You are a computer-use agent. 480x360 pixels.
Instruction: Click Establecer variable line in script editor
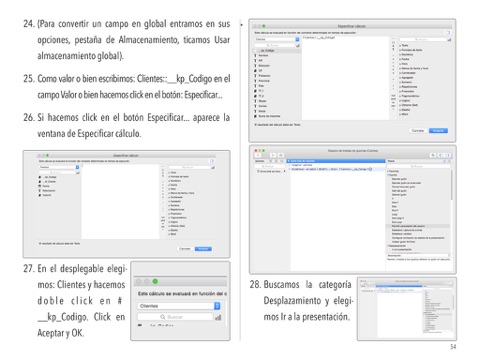point(336,169)
